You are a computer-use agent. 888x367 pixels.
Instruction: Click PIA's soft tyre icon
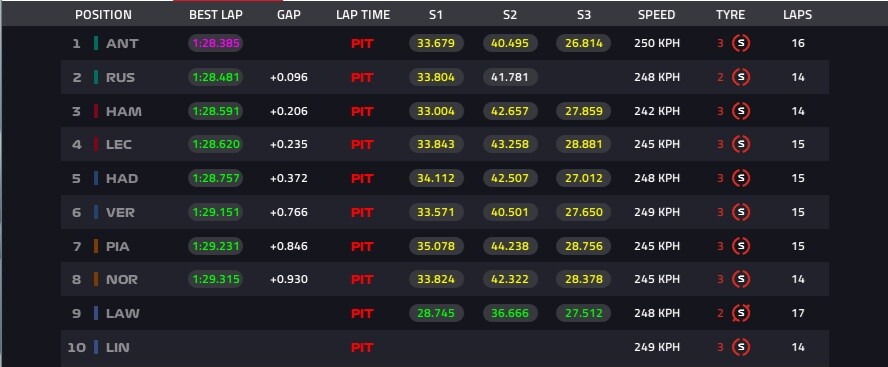[741, 246]
